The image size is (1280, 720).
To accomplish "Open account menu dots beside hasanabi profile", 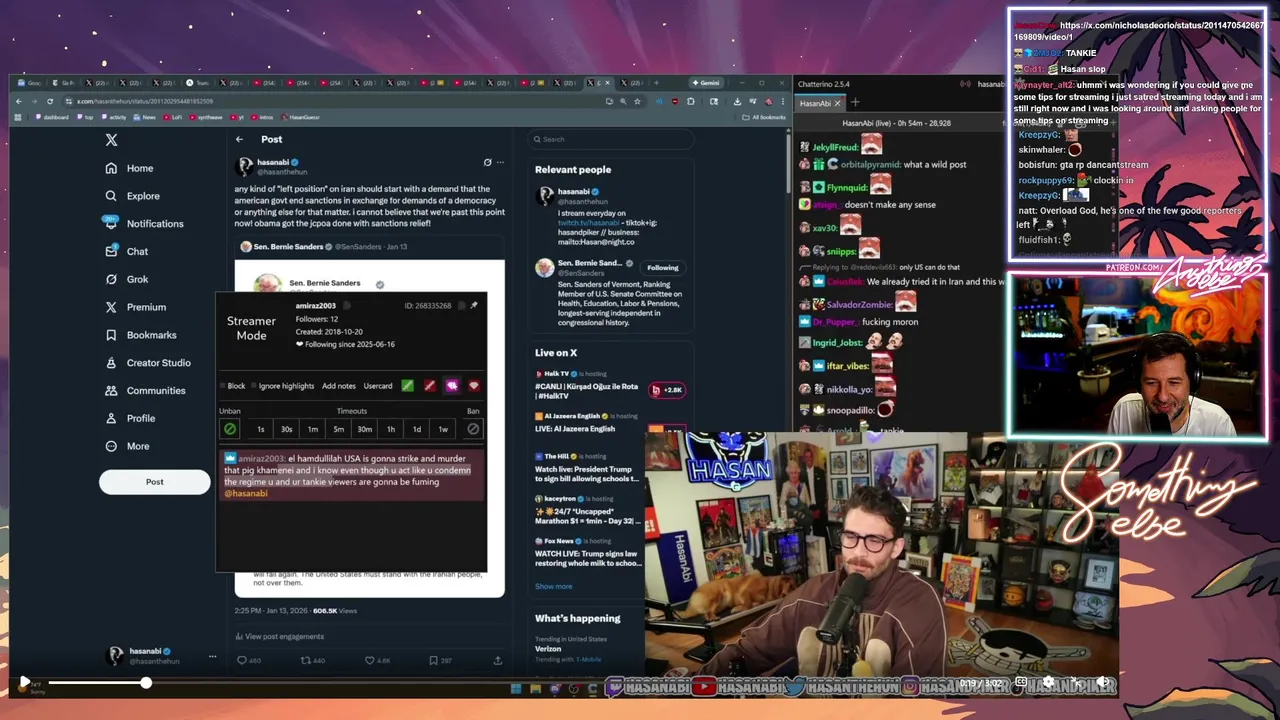I will pos(212,656).
